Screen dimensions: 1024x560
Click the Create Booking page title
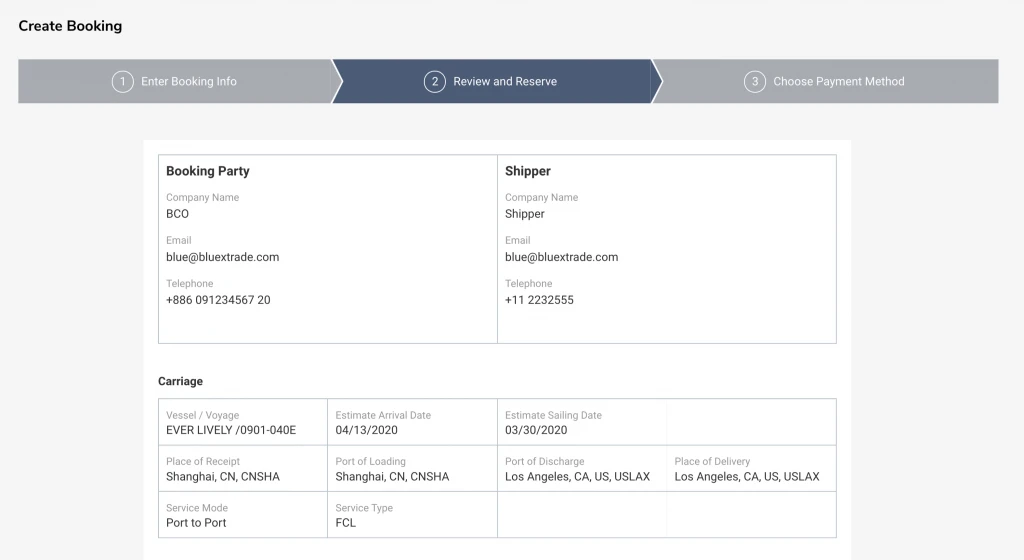tap(70, 26)
